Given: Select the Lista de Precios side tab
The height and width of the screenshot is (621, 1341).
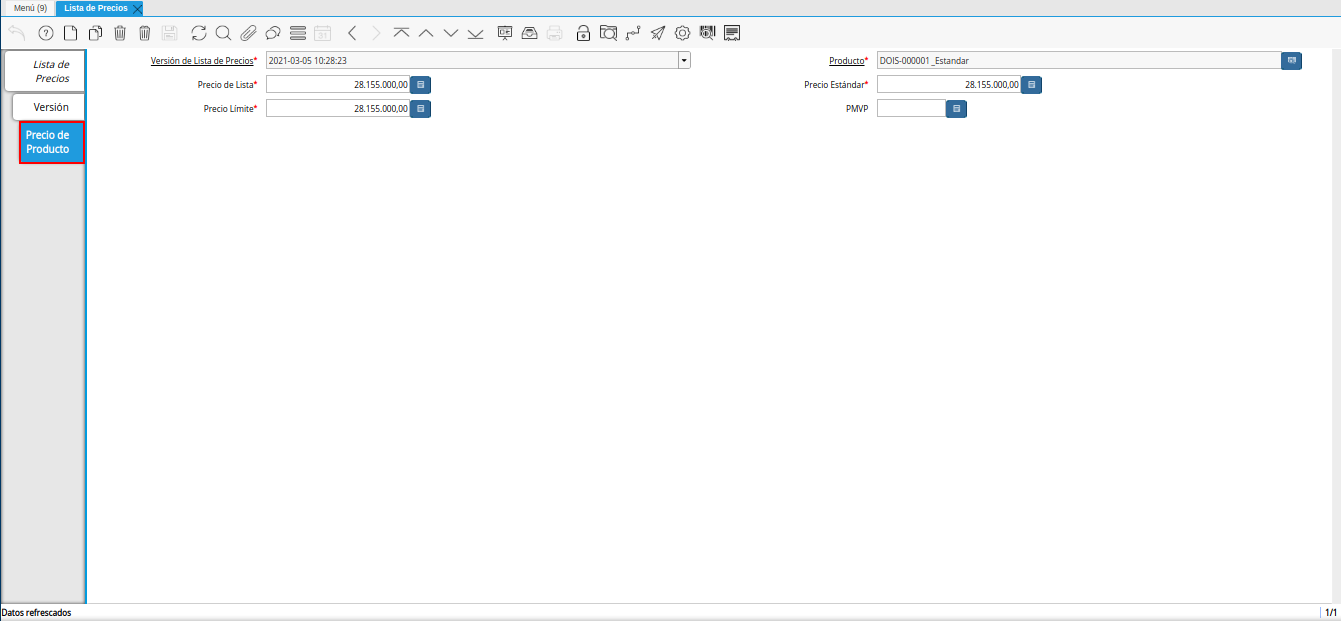Looking at the screenshot, I should [50, 71].
